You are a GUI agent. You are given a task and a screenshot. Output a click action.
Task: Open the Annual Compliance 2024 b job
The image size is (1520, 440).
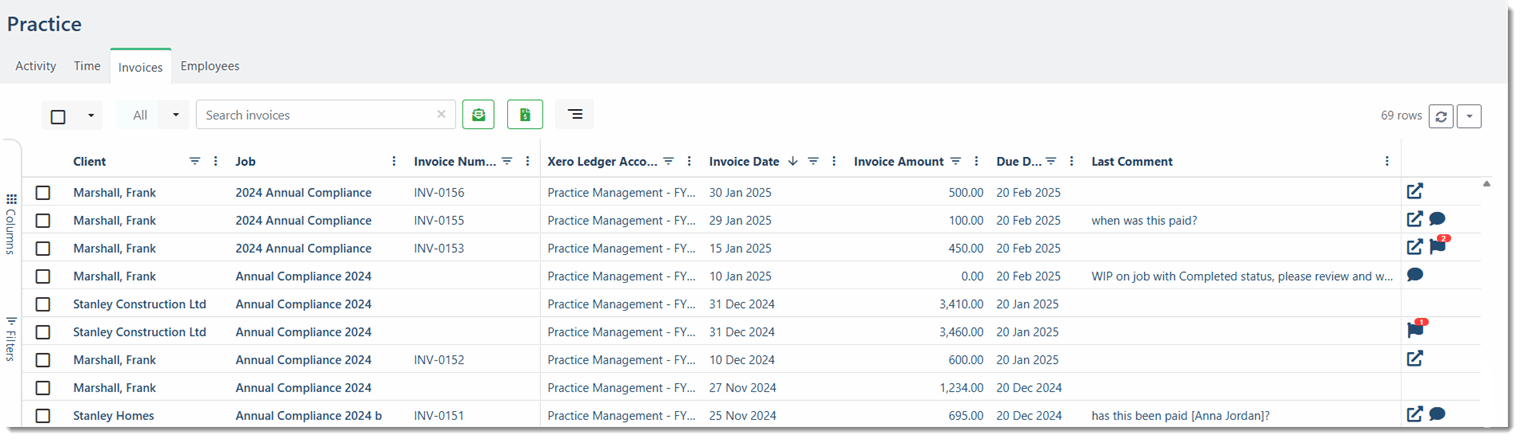coord(308,416)
